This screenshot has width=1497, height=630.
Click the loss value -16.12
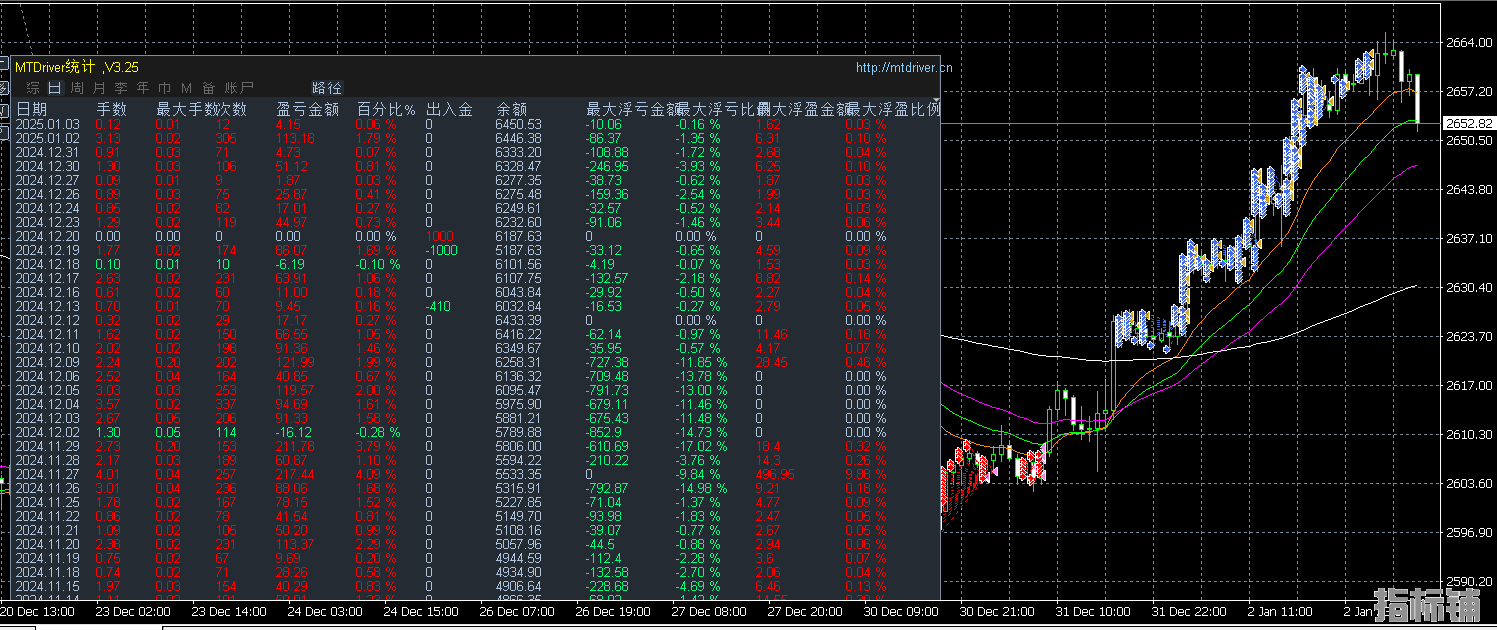click(x=294, y=432)
